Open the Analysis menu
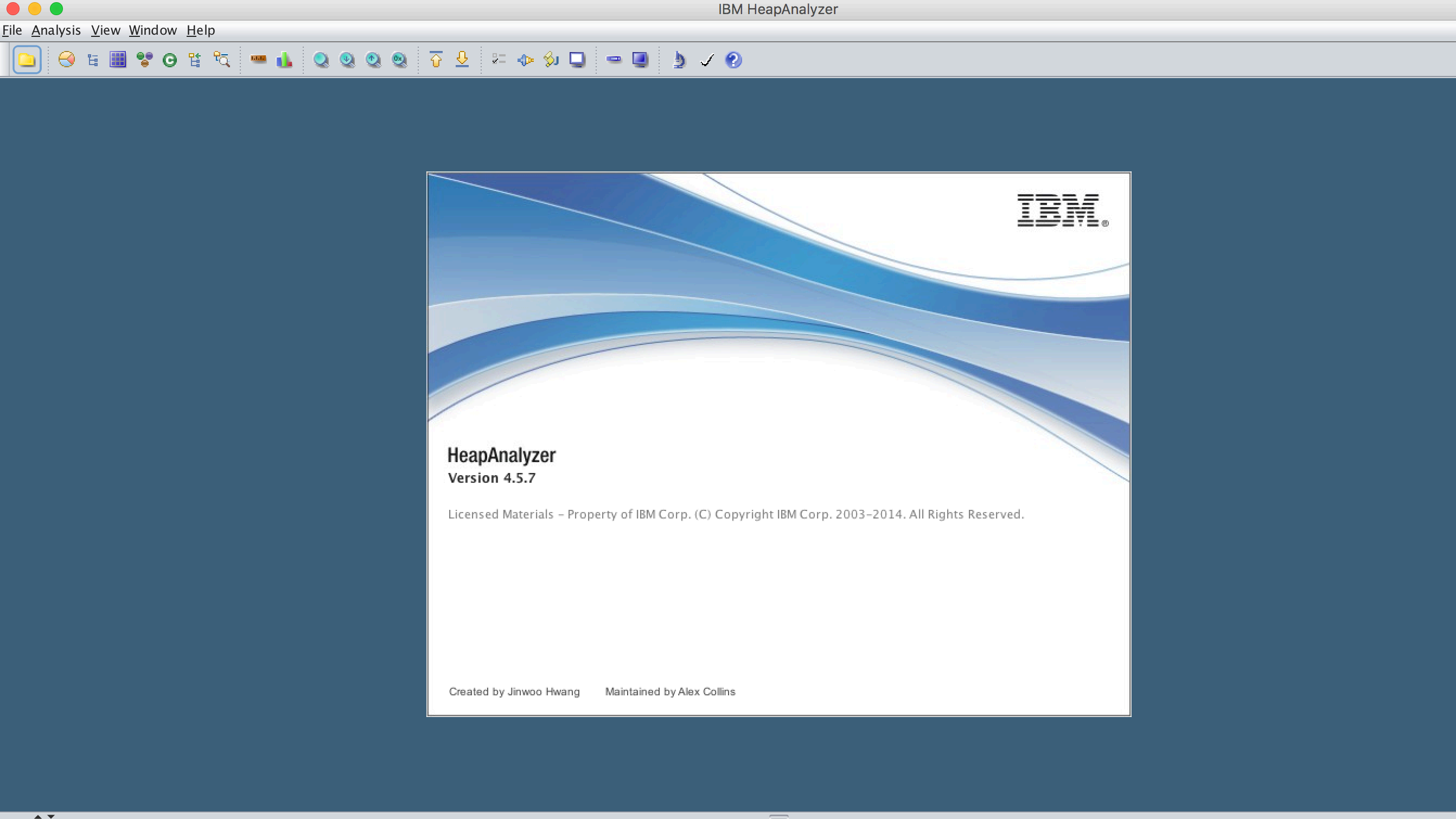Screen dimensions: 1456x819 tap(56, 30)
